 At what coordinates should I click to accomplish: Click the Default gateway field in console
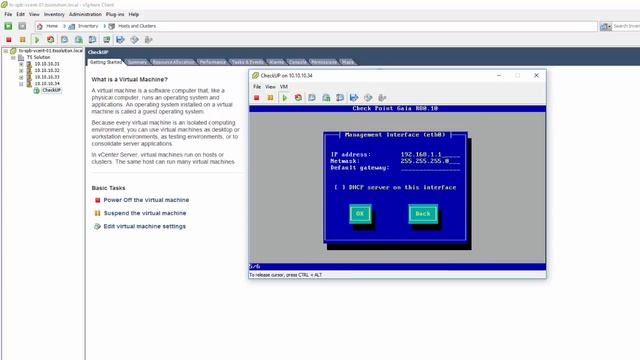coord(430,167)
